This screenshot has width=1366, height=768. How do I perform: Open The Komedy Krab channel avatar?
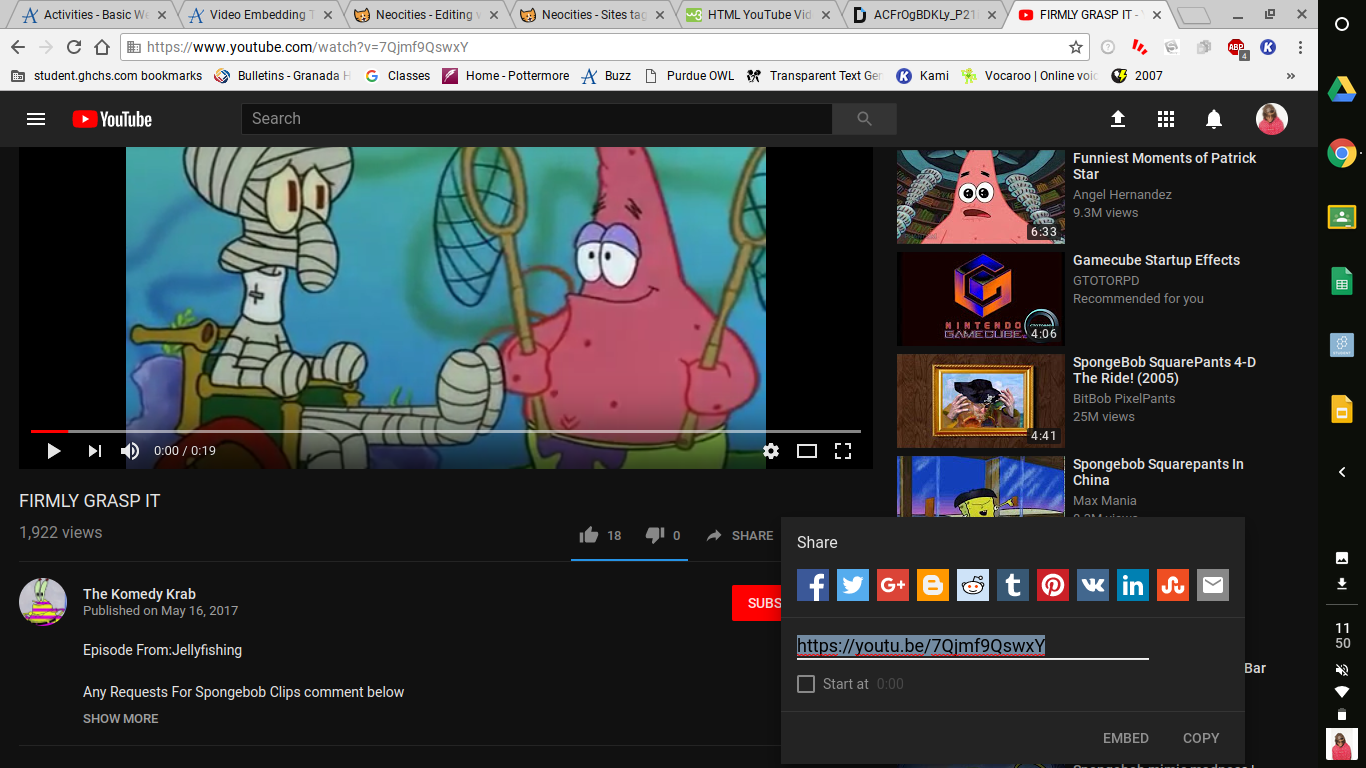(43, 602)
